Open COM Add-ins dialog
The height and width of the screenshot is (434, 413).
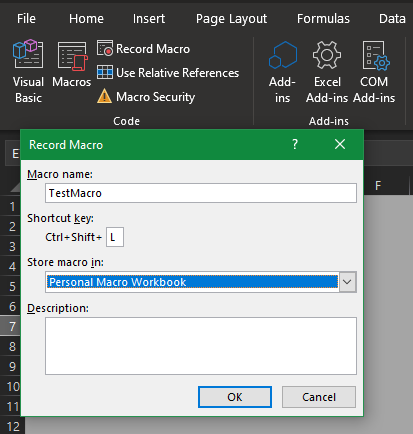(x=374, y=71)
